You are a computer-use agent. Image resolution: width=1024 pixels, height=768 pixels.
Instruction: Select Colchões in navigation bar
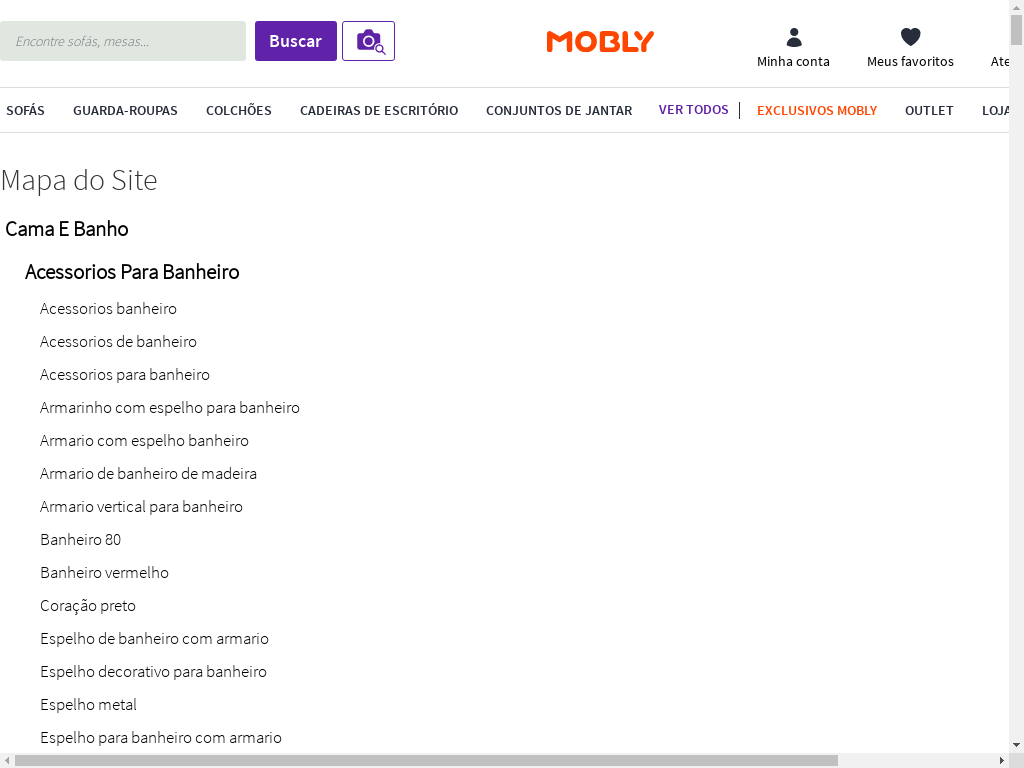pyautogui.click(x=239, y=111)
